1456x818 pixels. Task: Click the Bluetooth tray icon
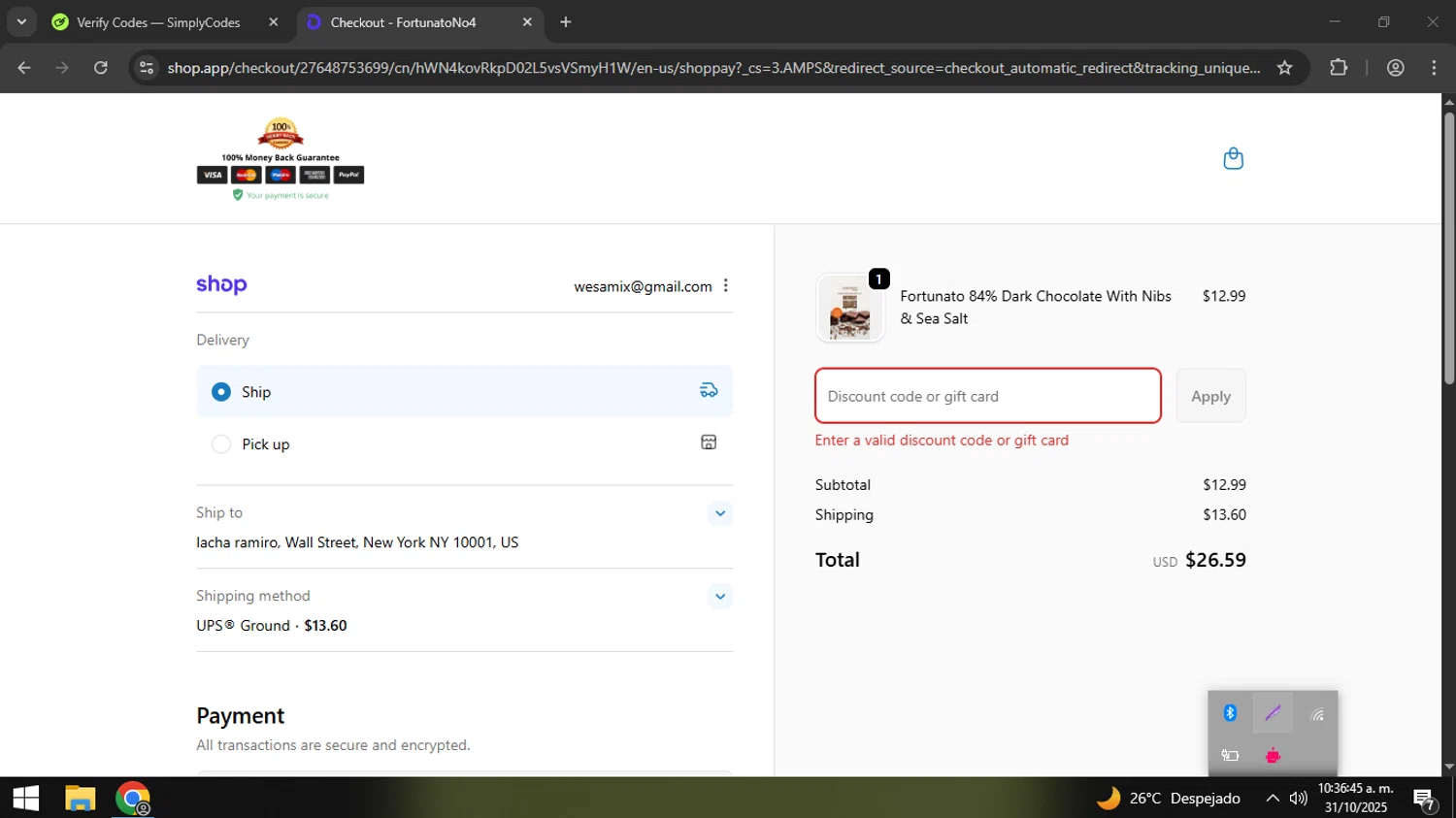click(x=1230, y=713)
